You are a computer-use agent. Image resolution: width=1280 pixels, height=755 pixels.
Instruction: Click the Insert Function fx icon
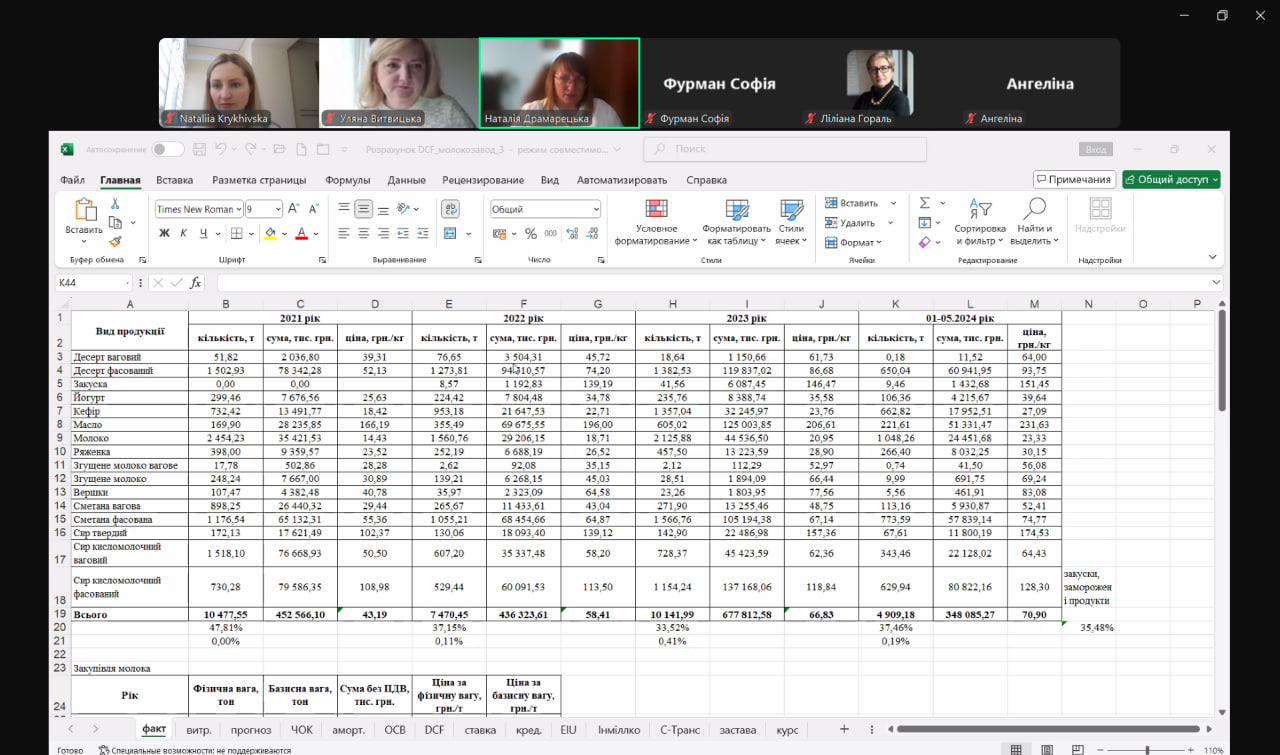(196, 283)
